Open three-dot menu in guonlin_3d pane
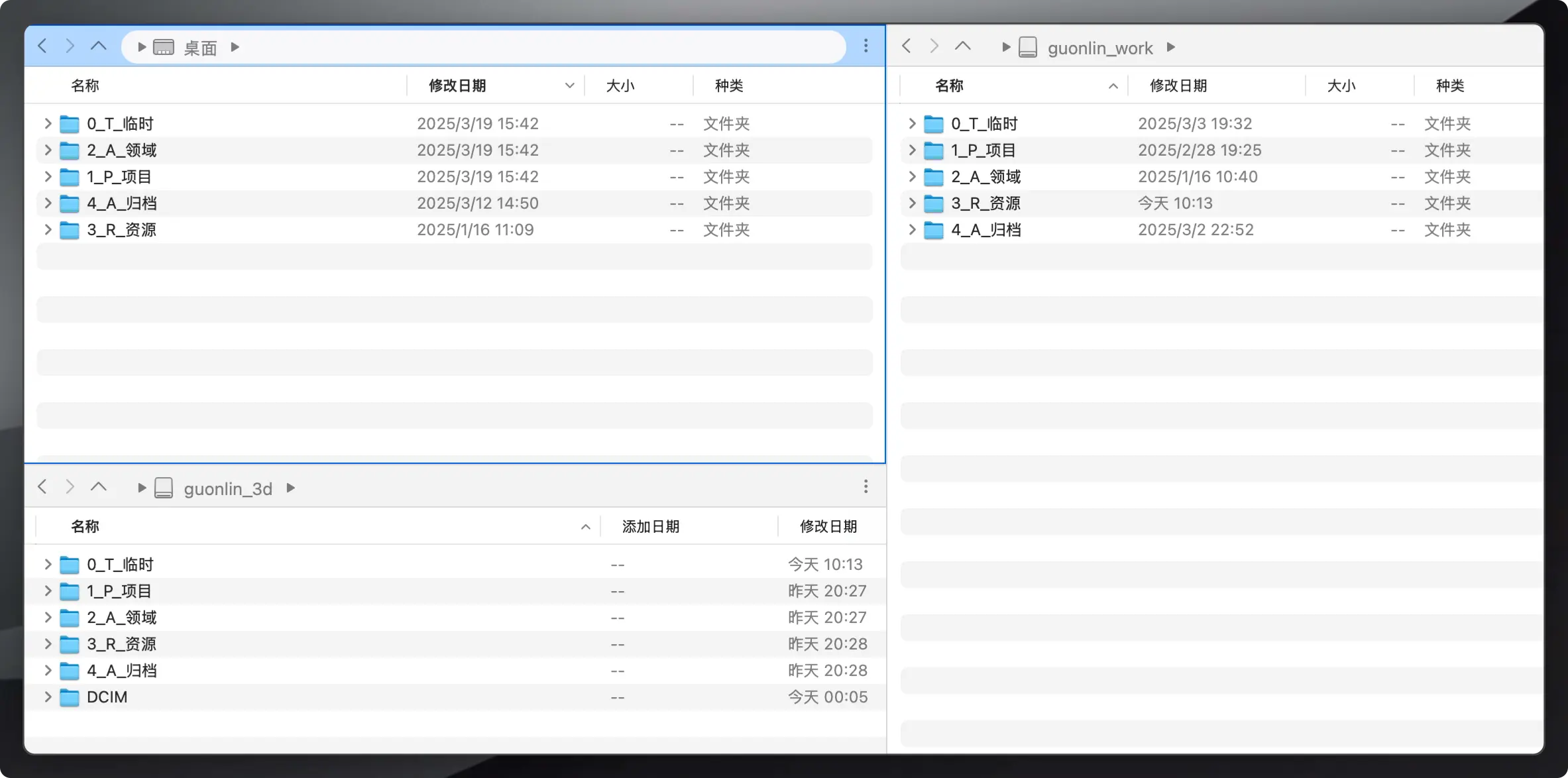Viewport: 1568px width, 778px height. (866, 487)
